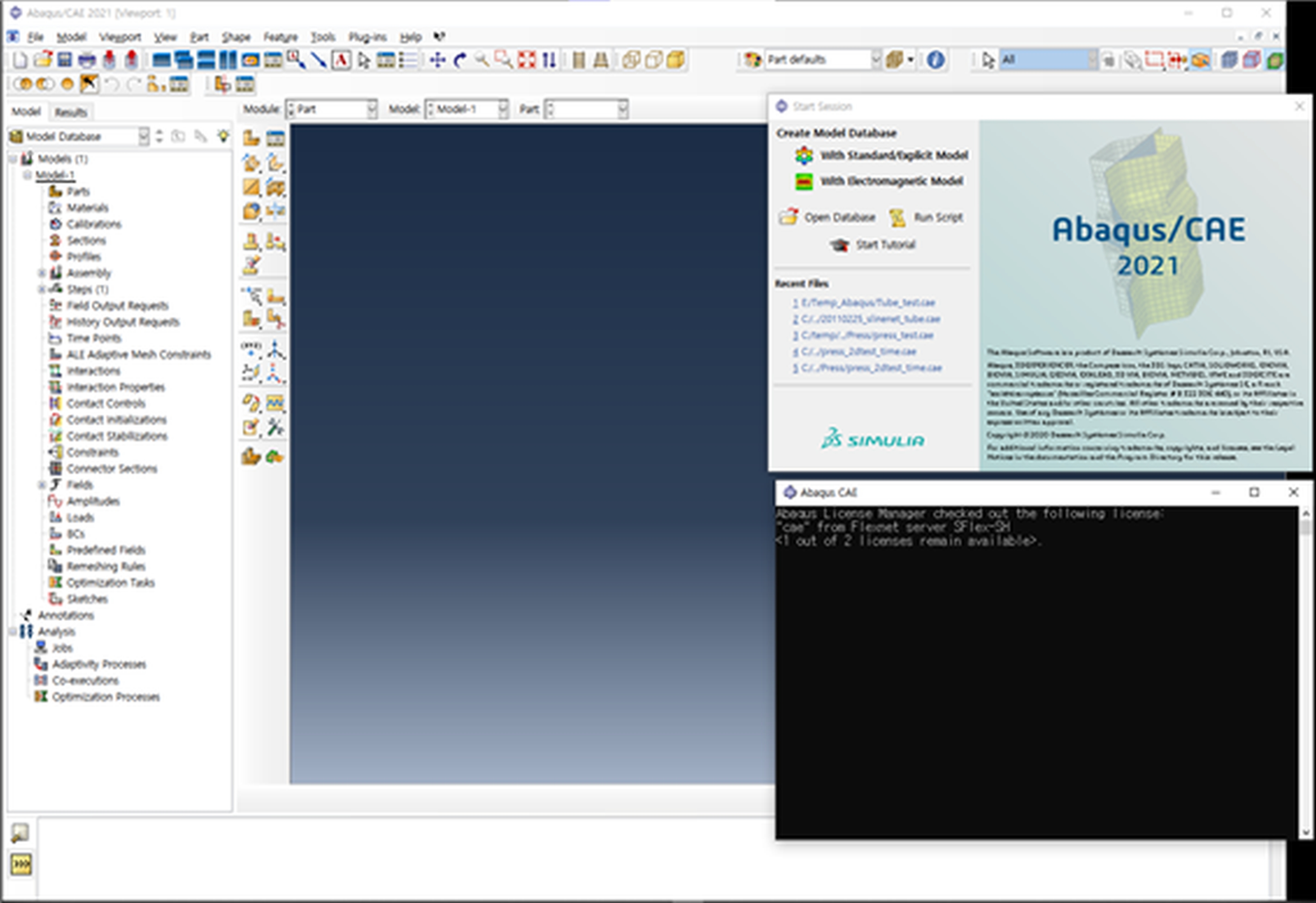Click the text annotation 'A' icon
The width and height of the screenshot is (1316, 903).
[341, 60]
